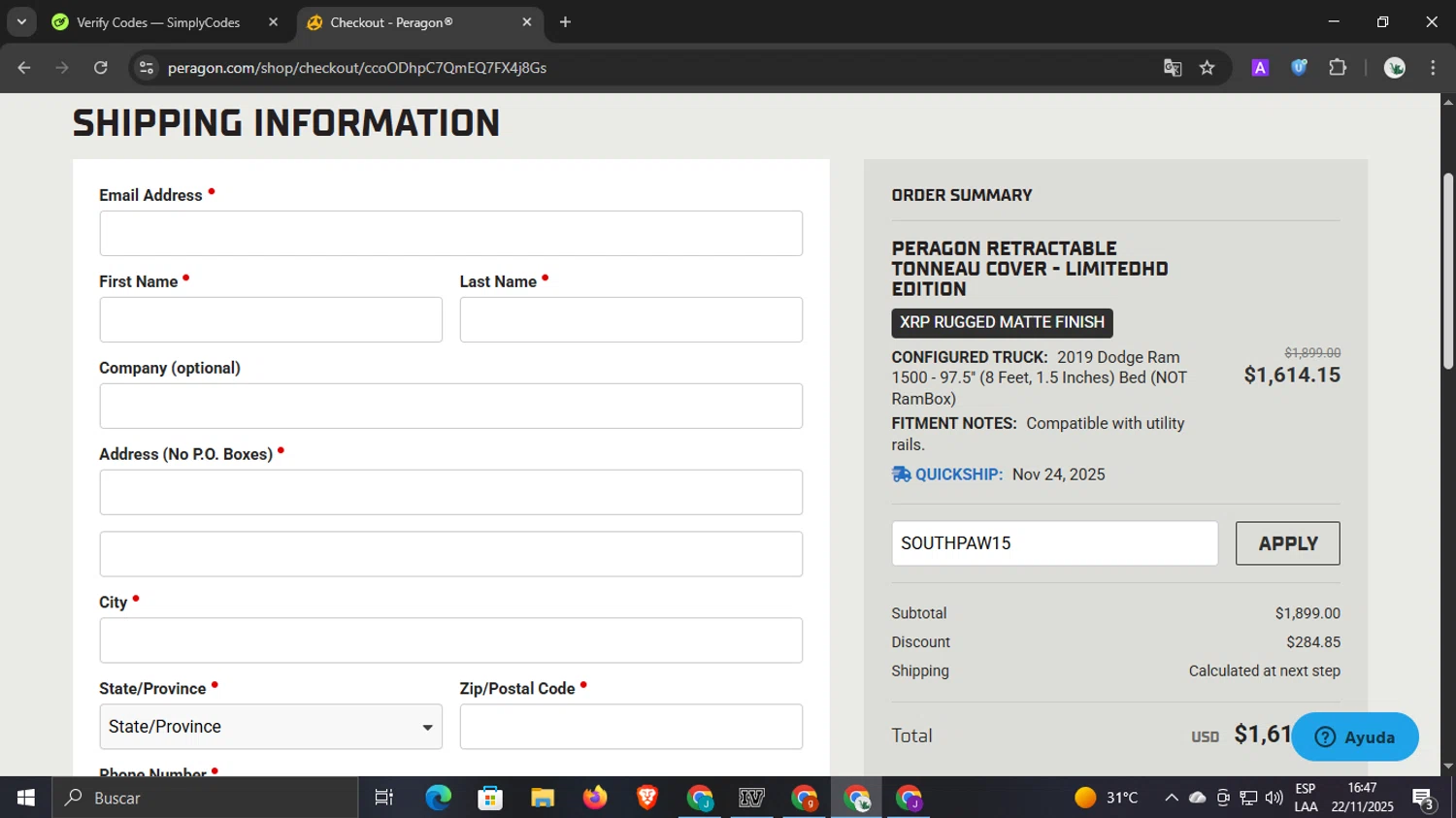Select the Checkout - Peragon tab

[392, 22]
